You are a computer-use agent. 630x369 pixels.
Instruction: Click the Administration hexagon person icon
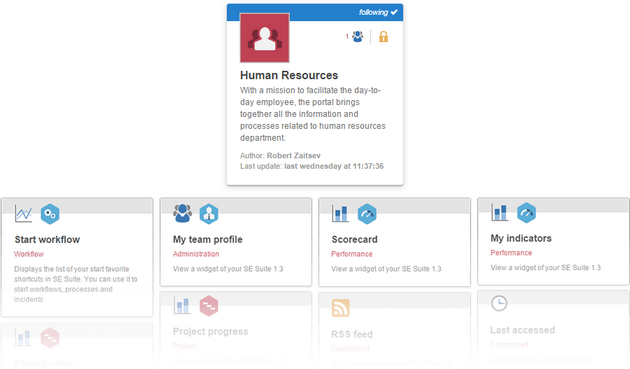coord(209,214)
